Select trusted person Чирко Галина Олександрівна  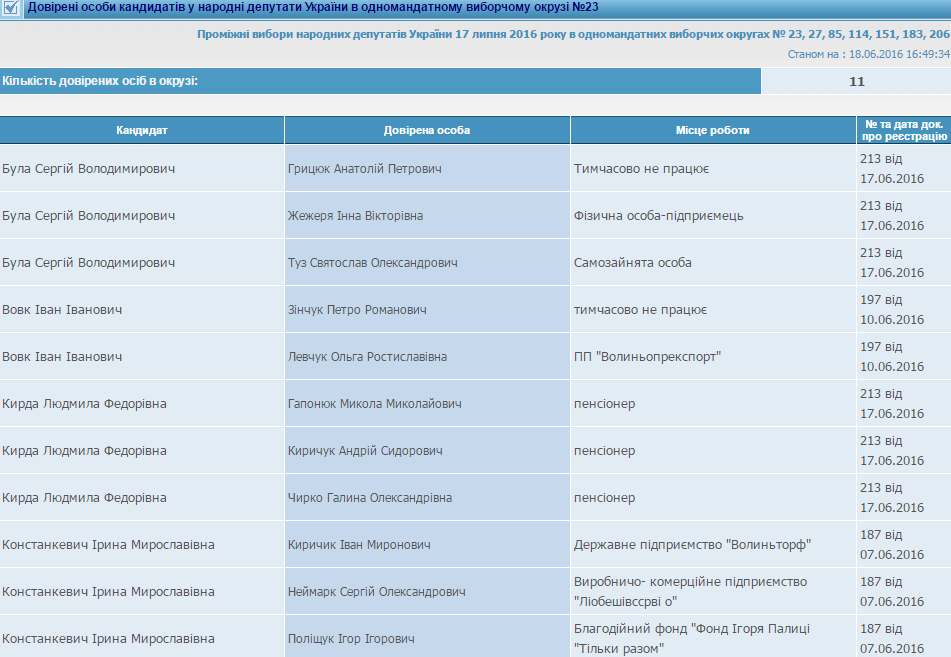[x=369, y=498]
